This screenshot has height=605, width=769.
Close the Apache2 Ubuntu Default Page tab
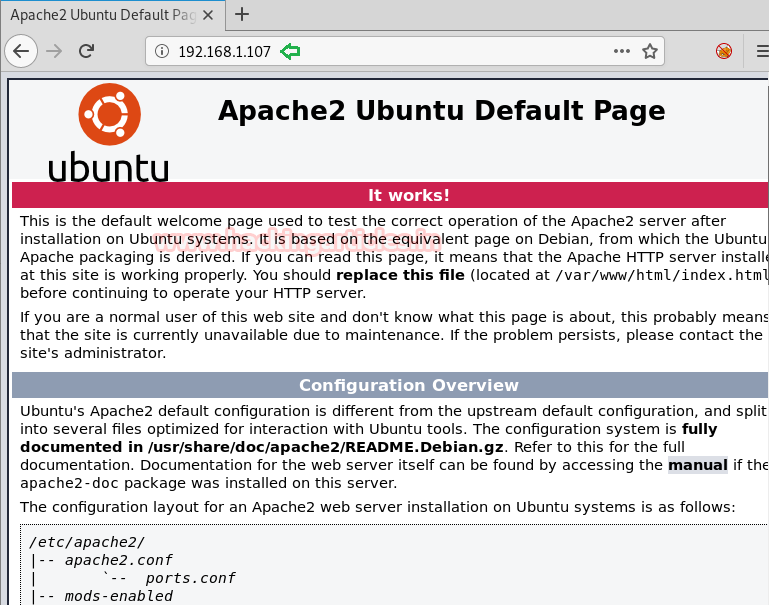tap(208, 15)
